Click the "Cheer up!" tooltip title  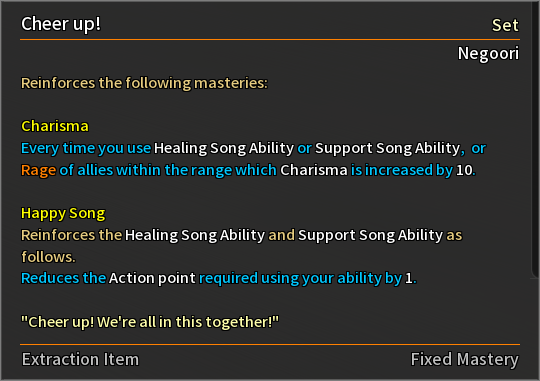tap(61, 24)
